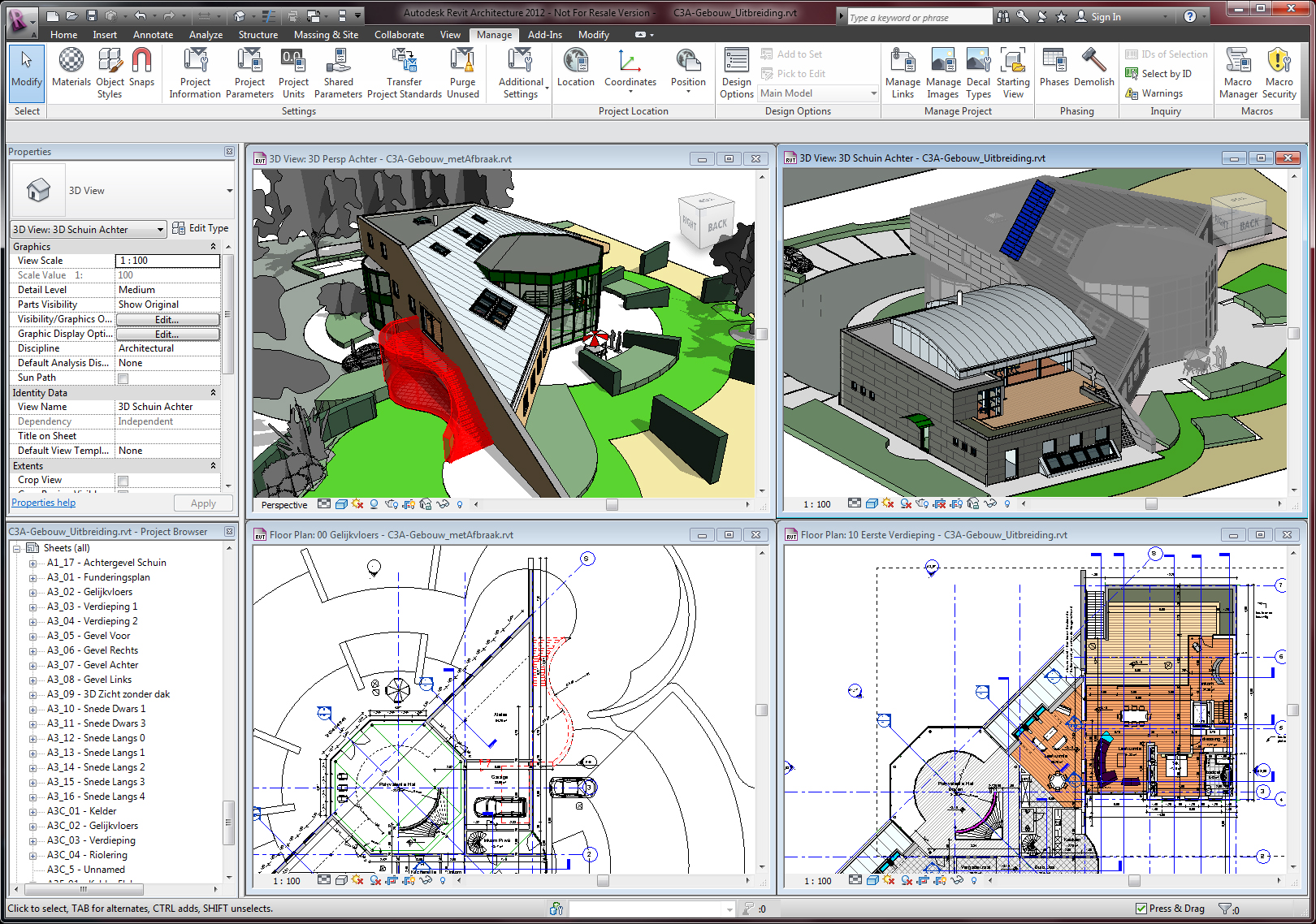Open the 3D View type selector dropdown
The image size is (1316, 924).
pos(230,191)
